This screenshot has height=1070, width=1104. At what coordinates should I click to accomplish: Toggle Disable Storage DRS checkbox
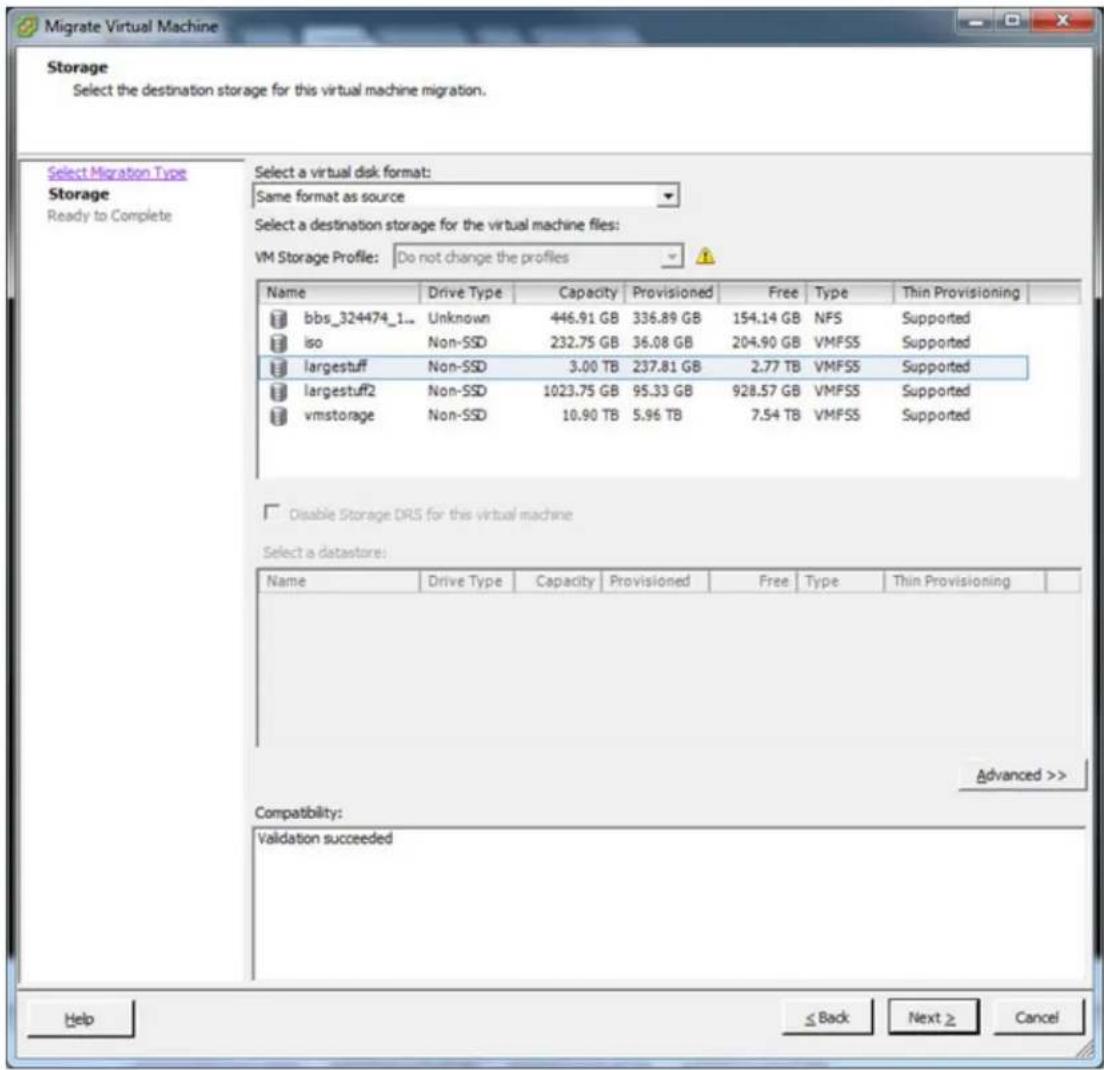click(272, 512)
